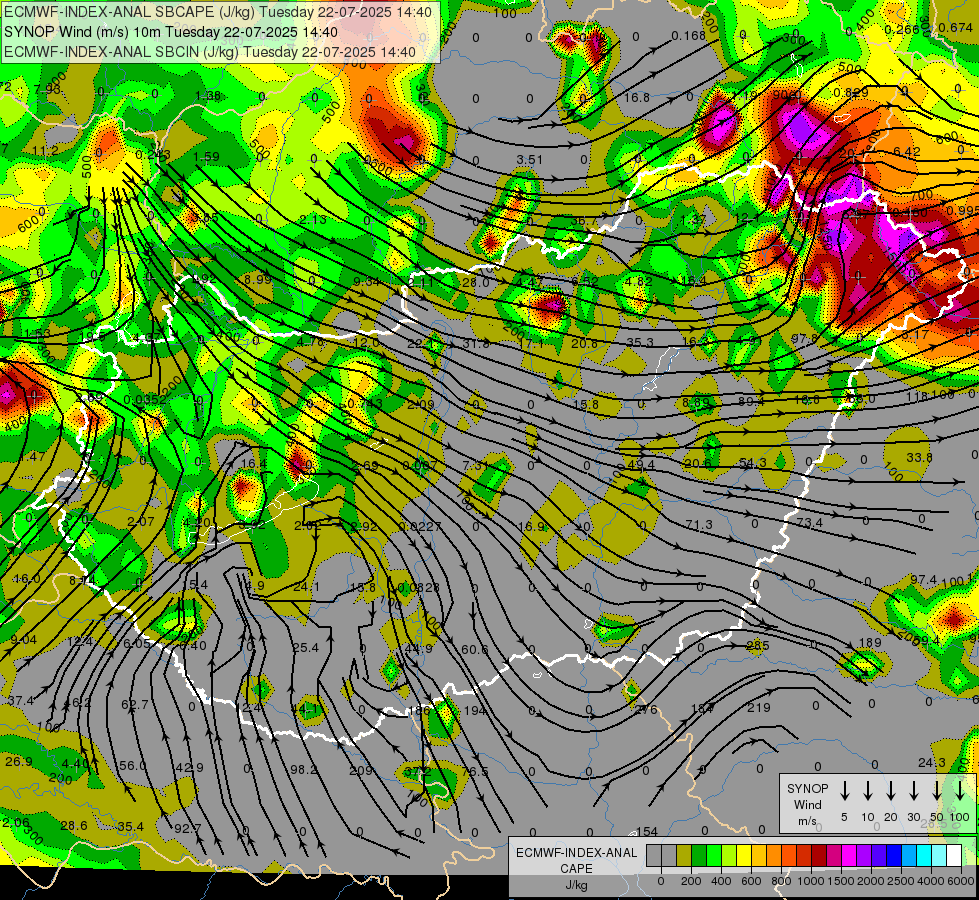Pick the pure blue swatch left of 2500 tick
The height and width of the screenshot is (900, 979).
pyautogui.click(x=894, y=856)
